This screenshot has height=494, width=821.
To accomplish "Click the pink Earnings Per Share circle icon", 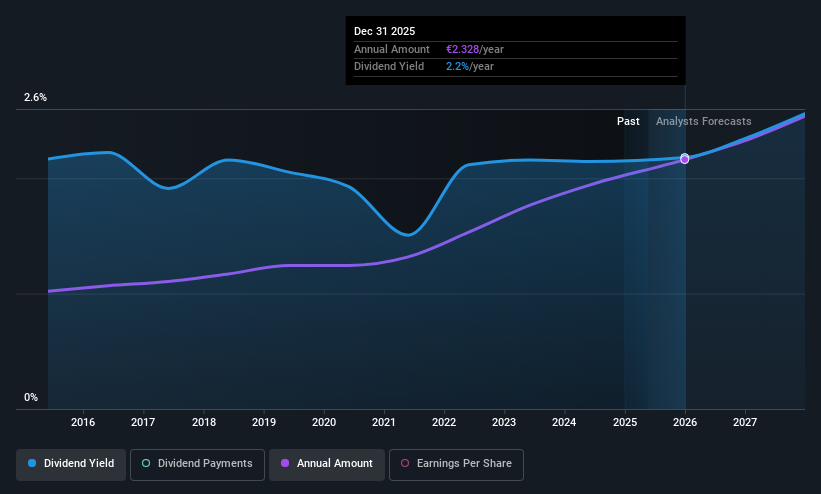I will click(x=405, y=463).
